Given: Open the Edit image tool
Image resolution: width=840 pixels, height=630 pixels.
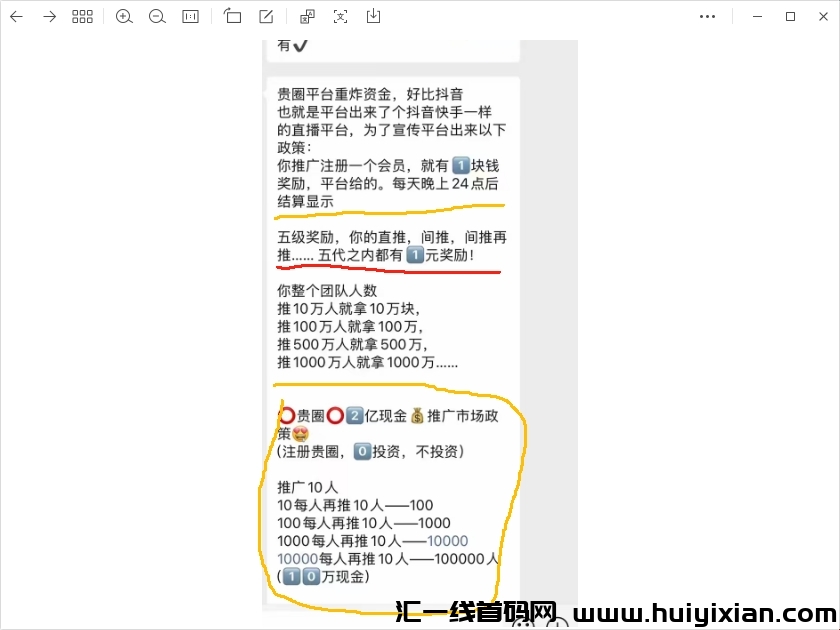Looking at the screenshot, I should click(264, 16).
